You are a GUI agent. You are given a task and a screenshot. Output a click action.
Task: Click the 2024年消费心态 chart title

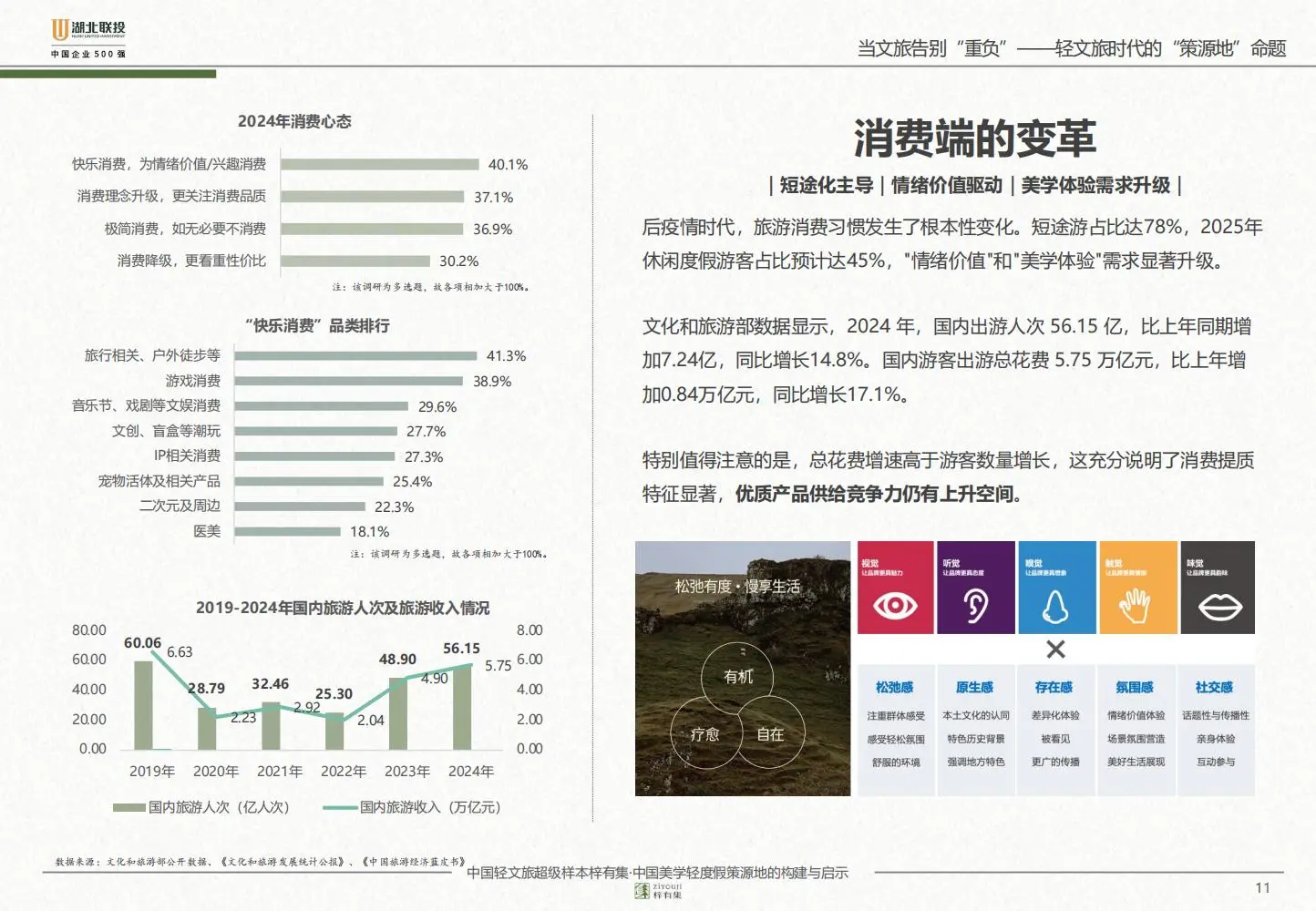[294, 121]
